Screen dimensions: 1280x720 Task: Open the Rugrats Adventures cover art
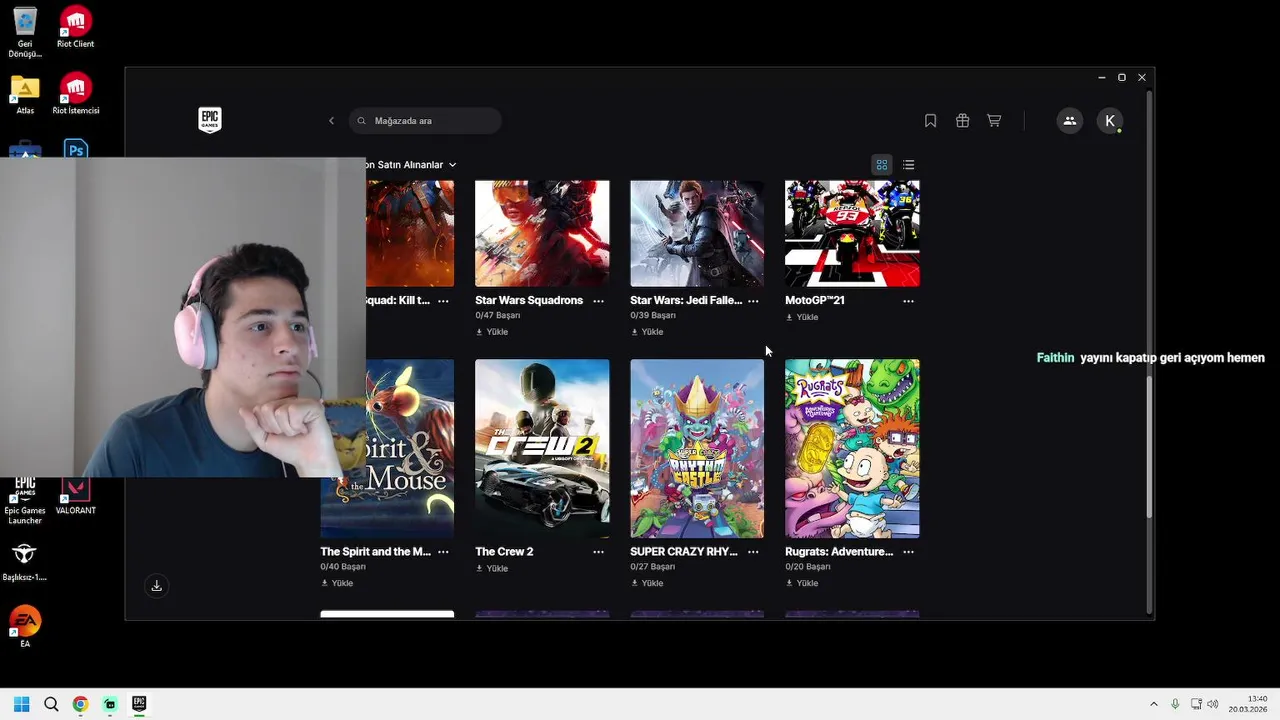[852, 448]
